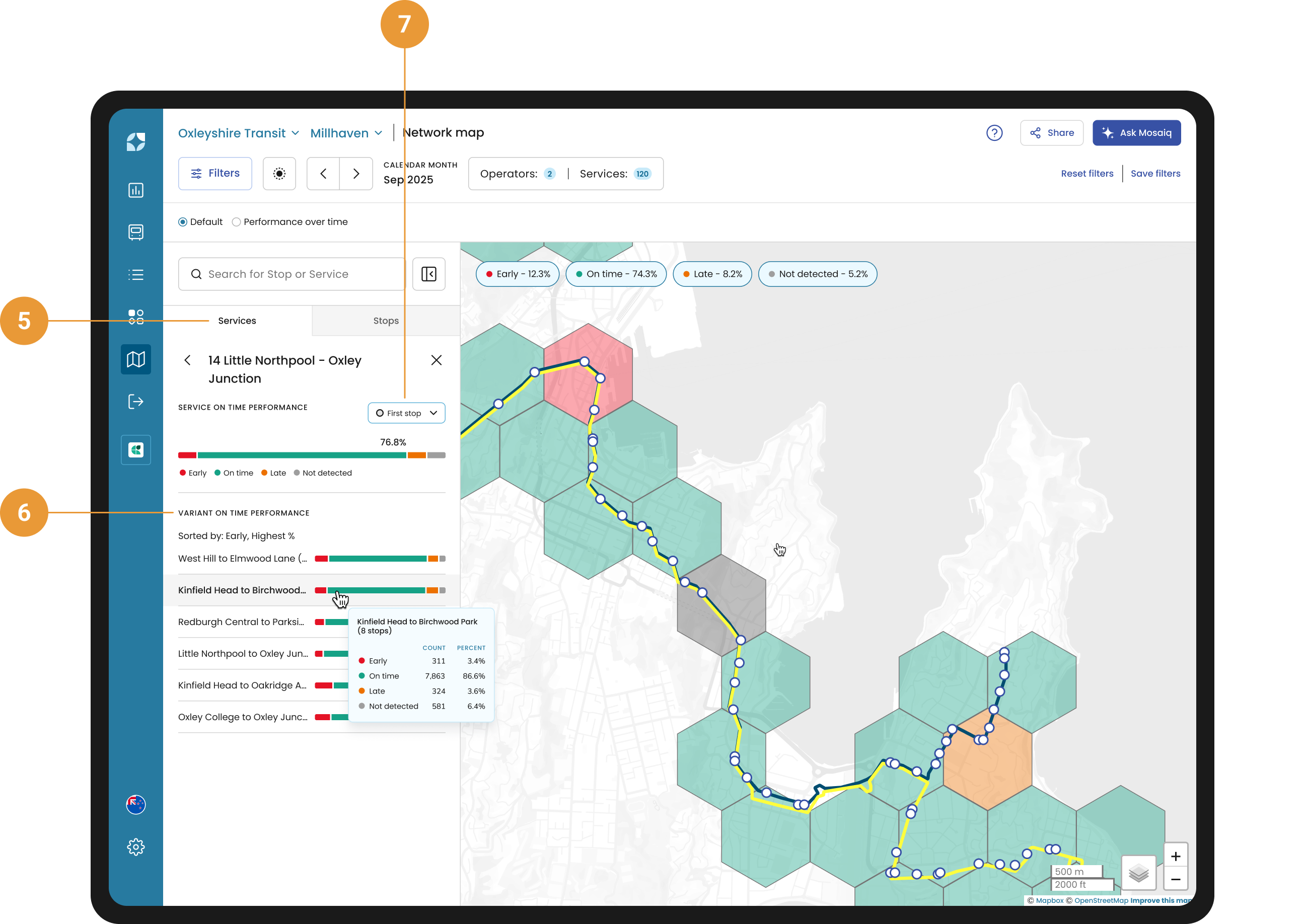Click the service on-time performance bar
The image size is (1305, 924).
(x=311, y=455)
